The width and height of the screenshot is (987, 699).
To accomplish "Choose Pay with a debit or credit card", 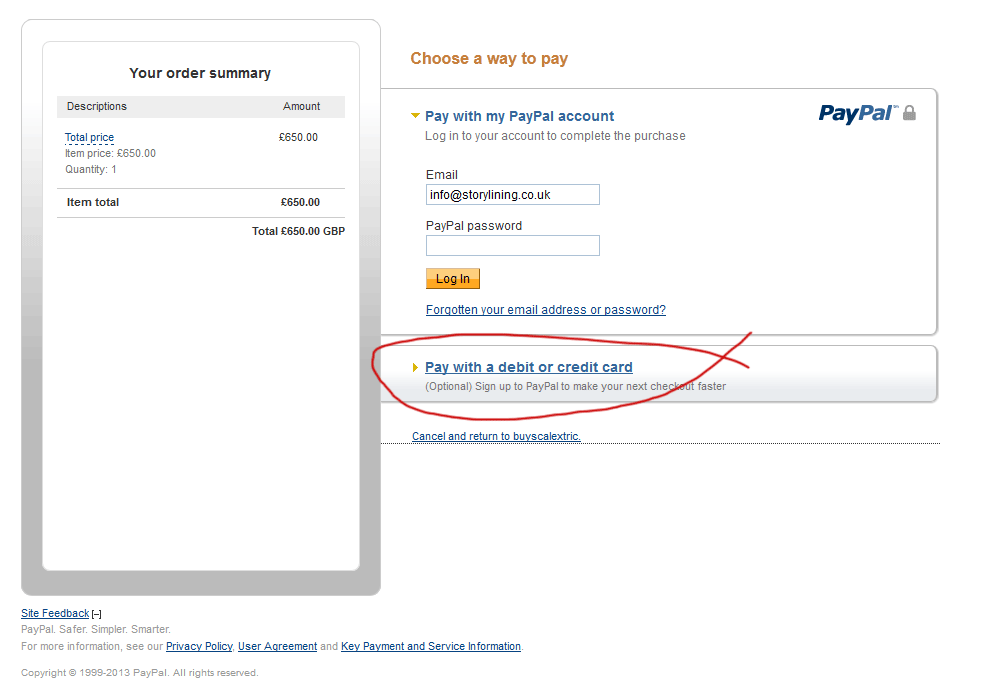I will [528, 367].
